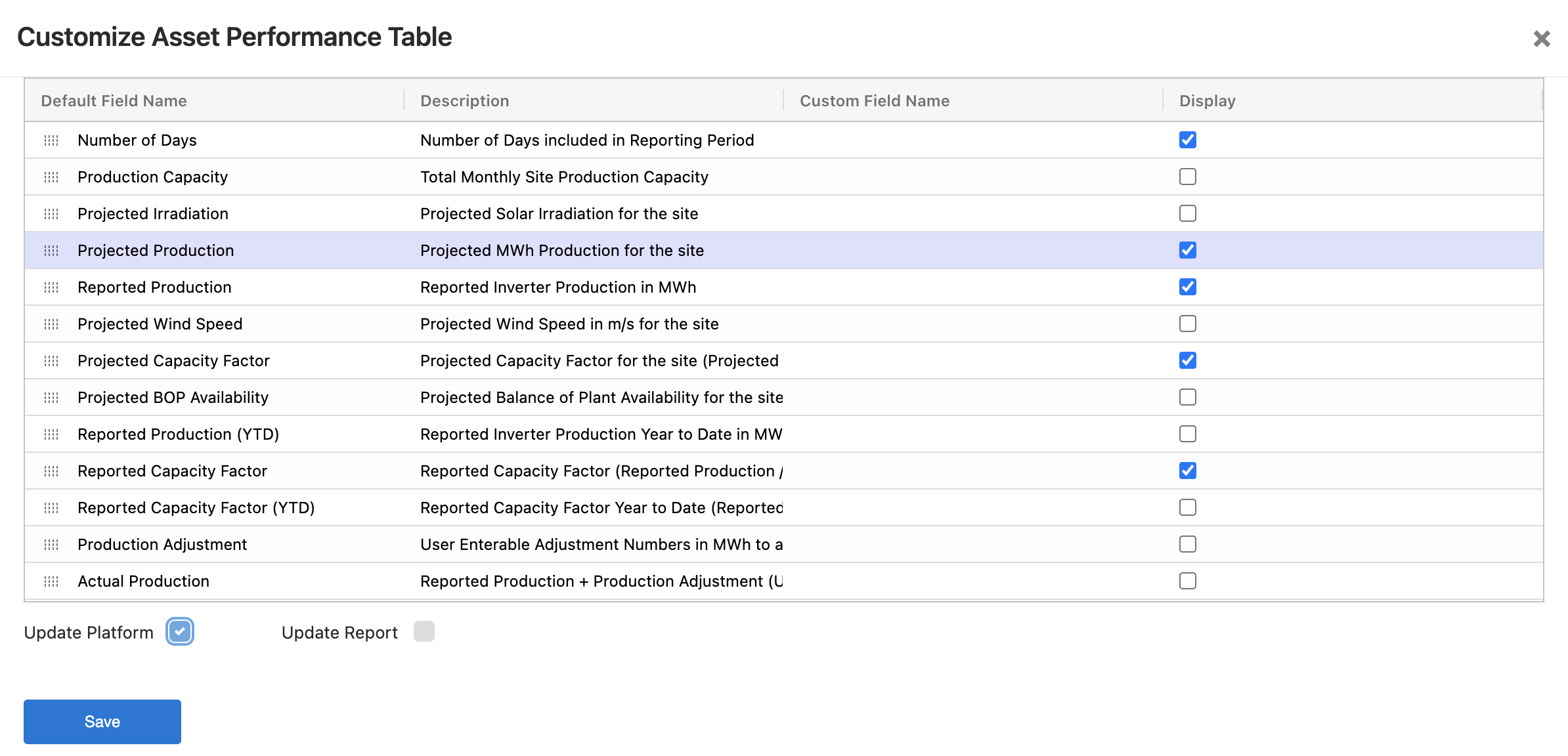Click drag handle for Actual Production row
This screenshot has width=1568, height=756.
point(51,581)
